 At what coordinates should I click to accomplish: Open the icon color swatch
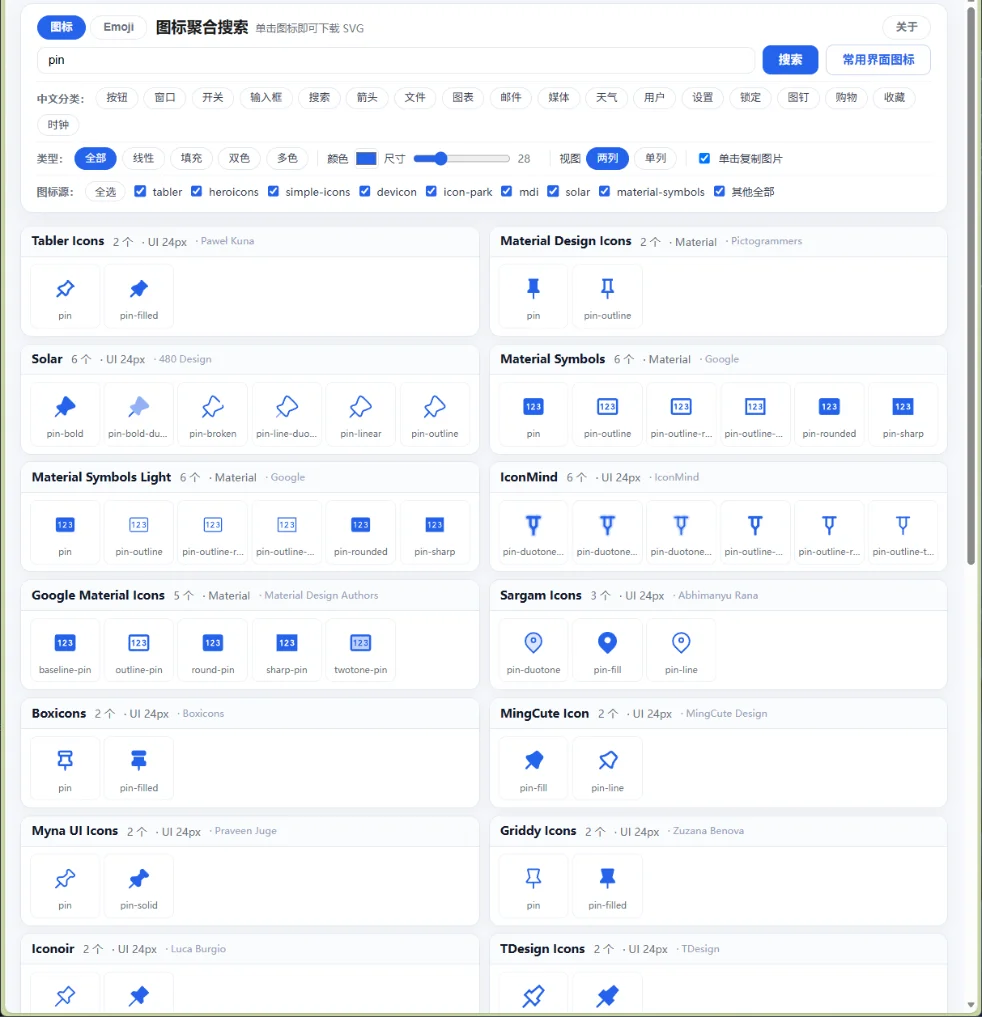click(x=366, y=158)
